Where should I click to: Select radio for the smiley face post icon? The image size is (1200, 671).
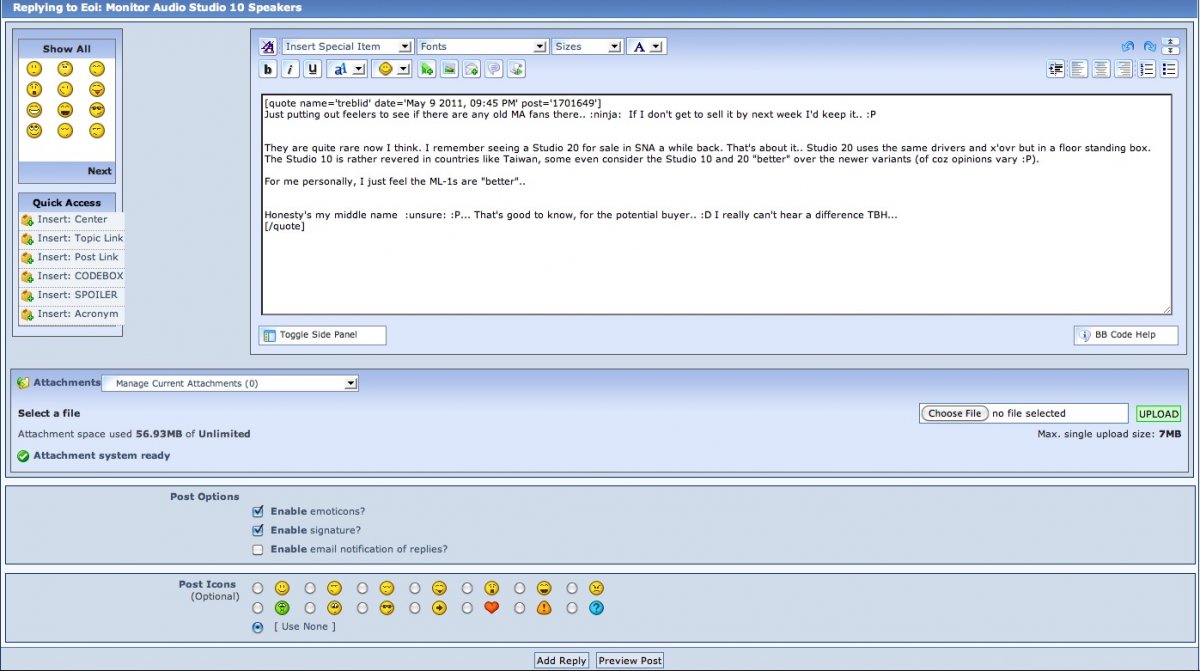(258, 588)
